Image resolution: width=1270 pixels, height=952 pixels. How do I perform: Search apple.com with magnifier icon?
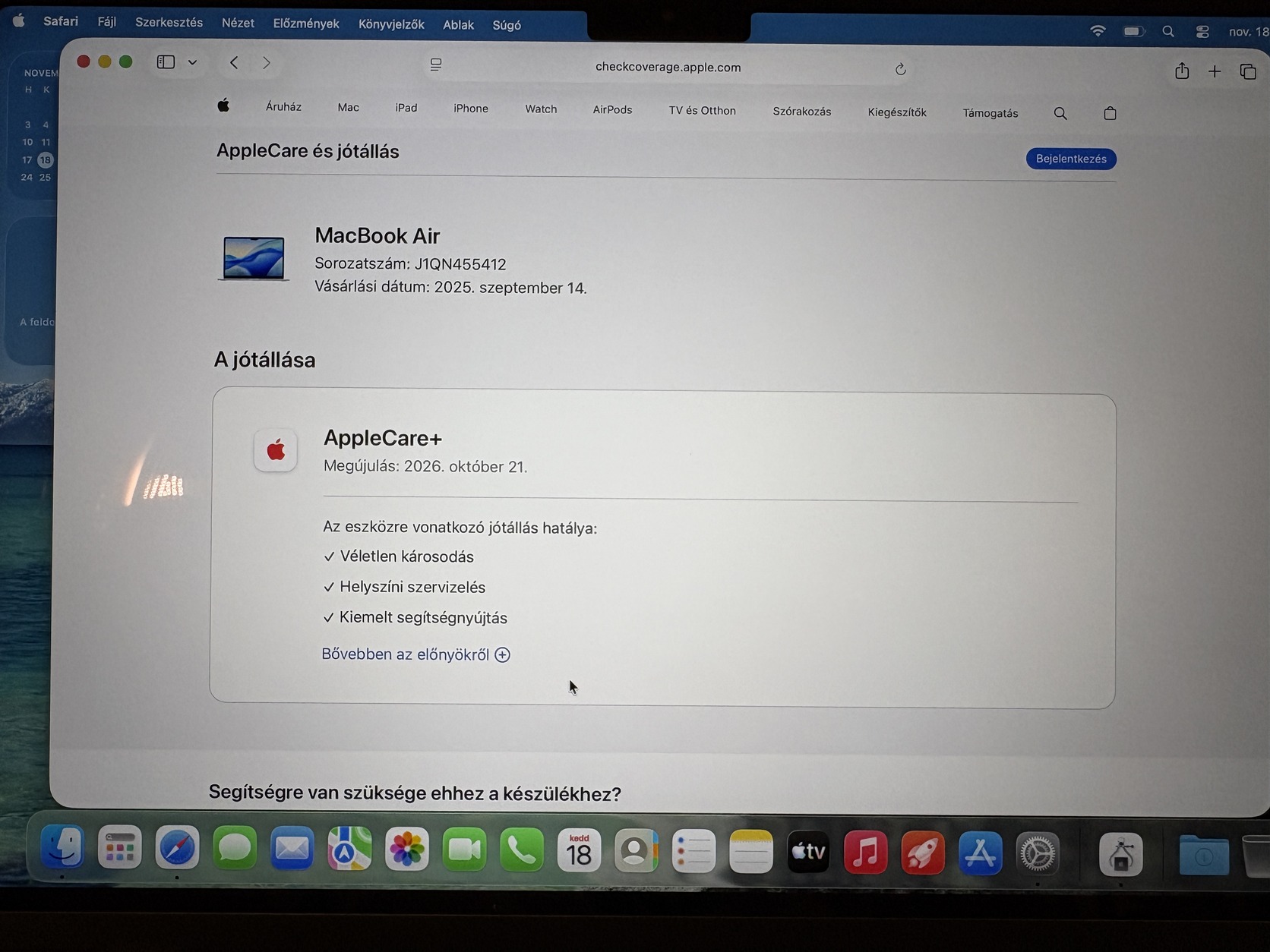coord(1060,114)
